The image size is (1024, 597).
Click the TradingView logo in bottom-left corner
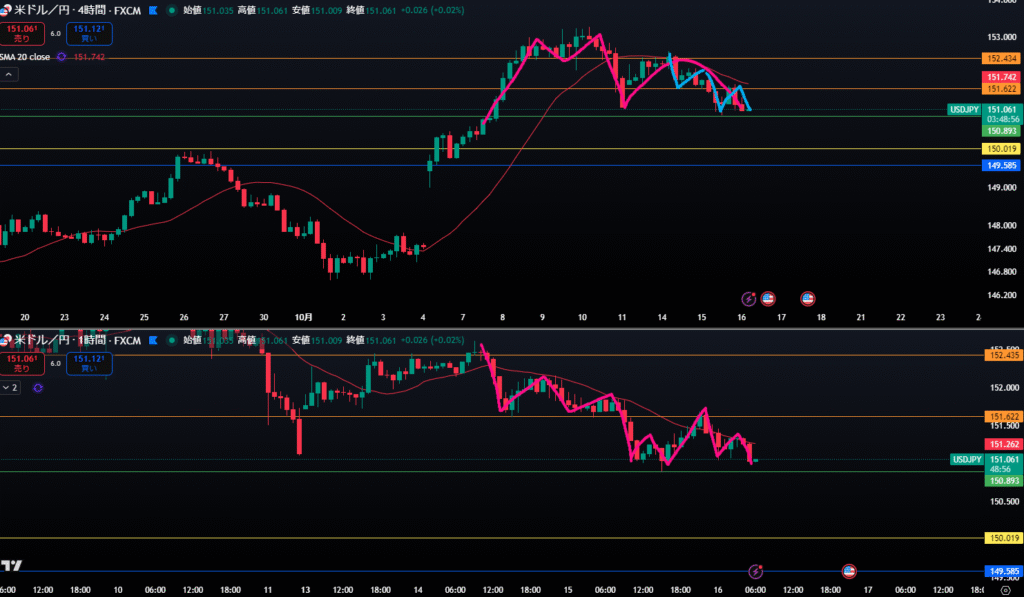click(14, 565)
